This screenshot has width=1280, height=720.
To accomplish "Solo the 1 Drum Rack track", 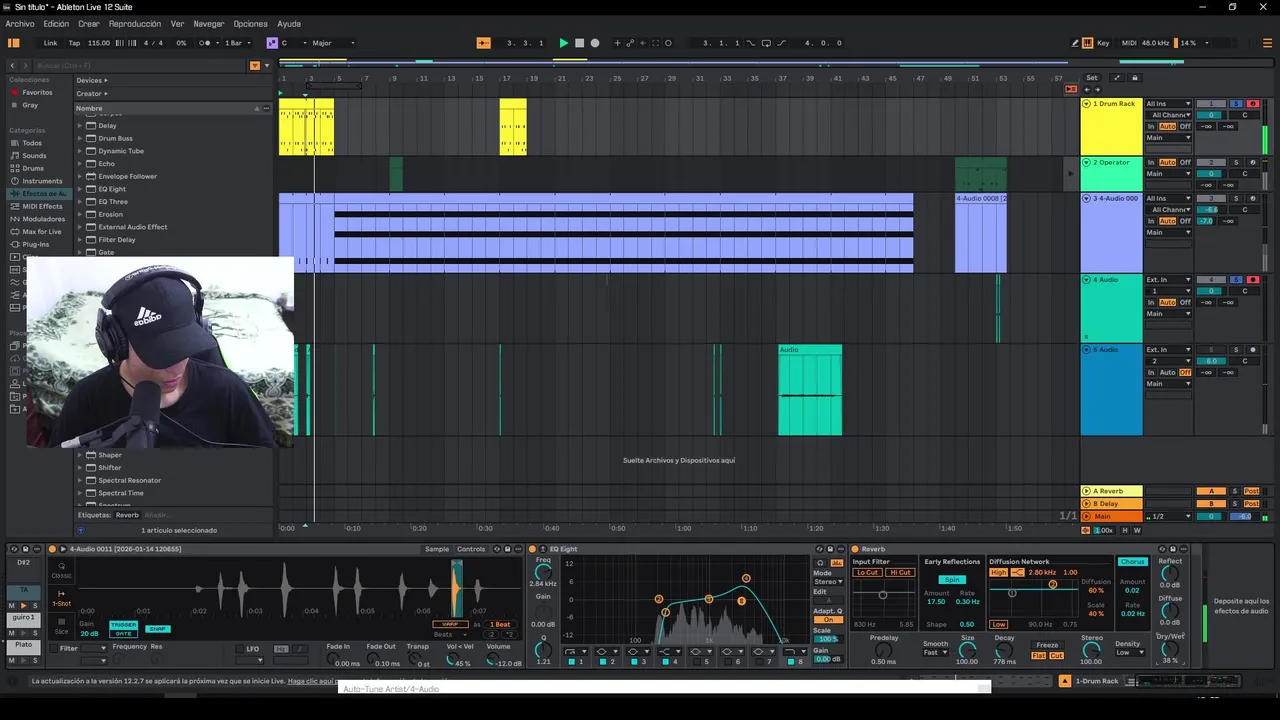I will (x=1236, y=103).
